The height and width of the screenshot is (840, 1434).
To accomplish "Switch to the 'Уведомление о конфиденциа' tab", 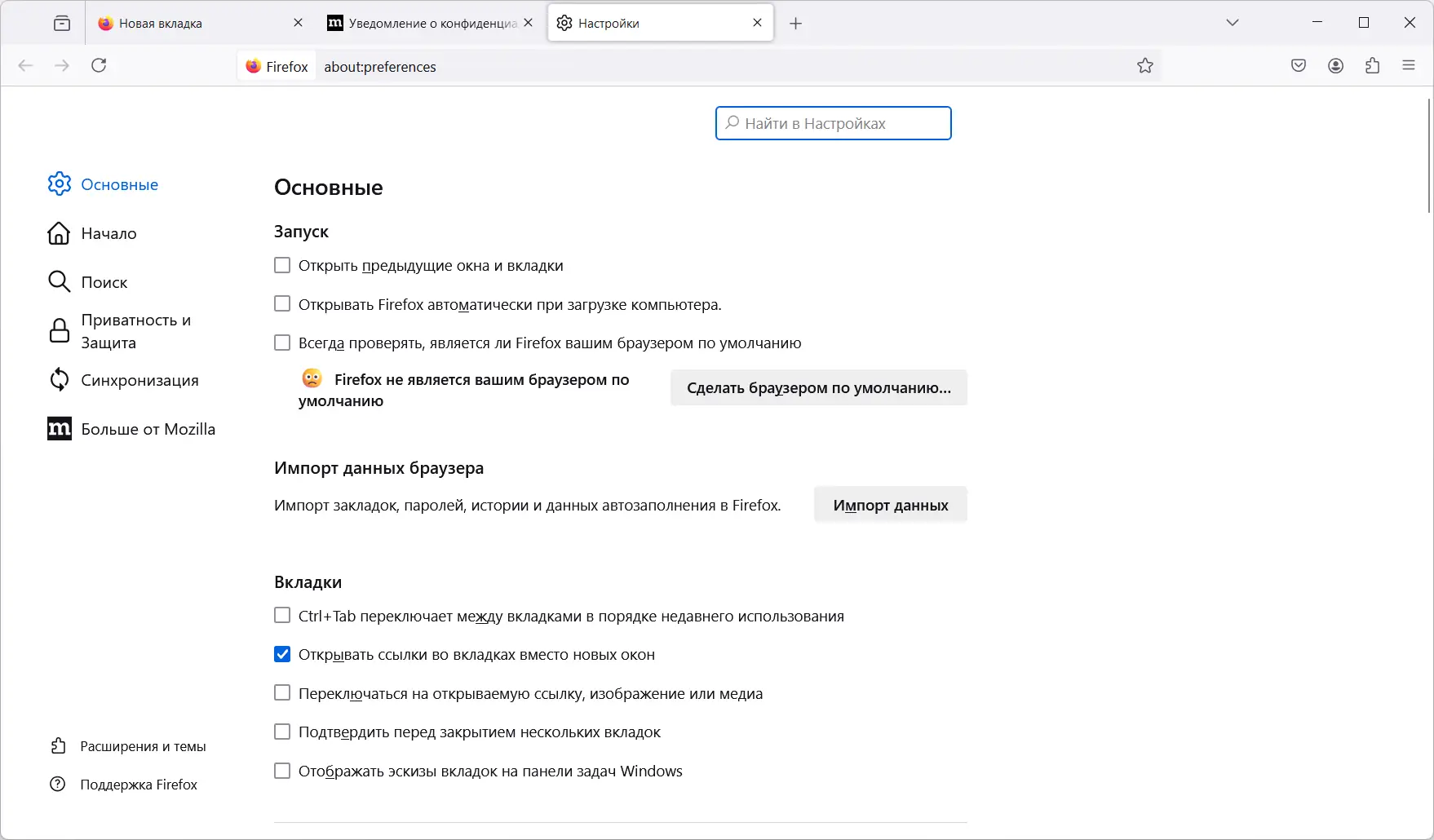I will [424, 23].
